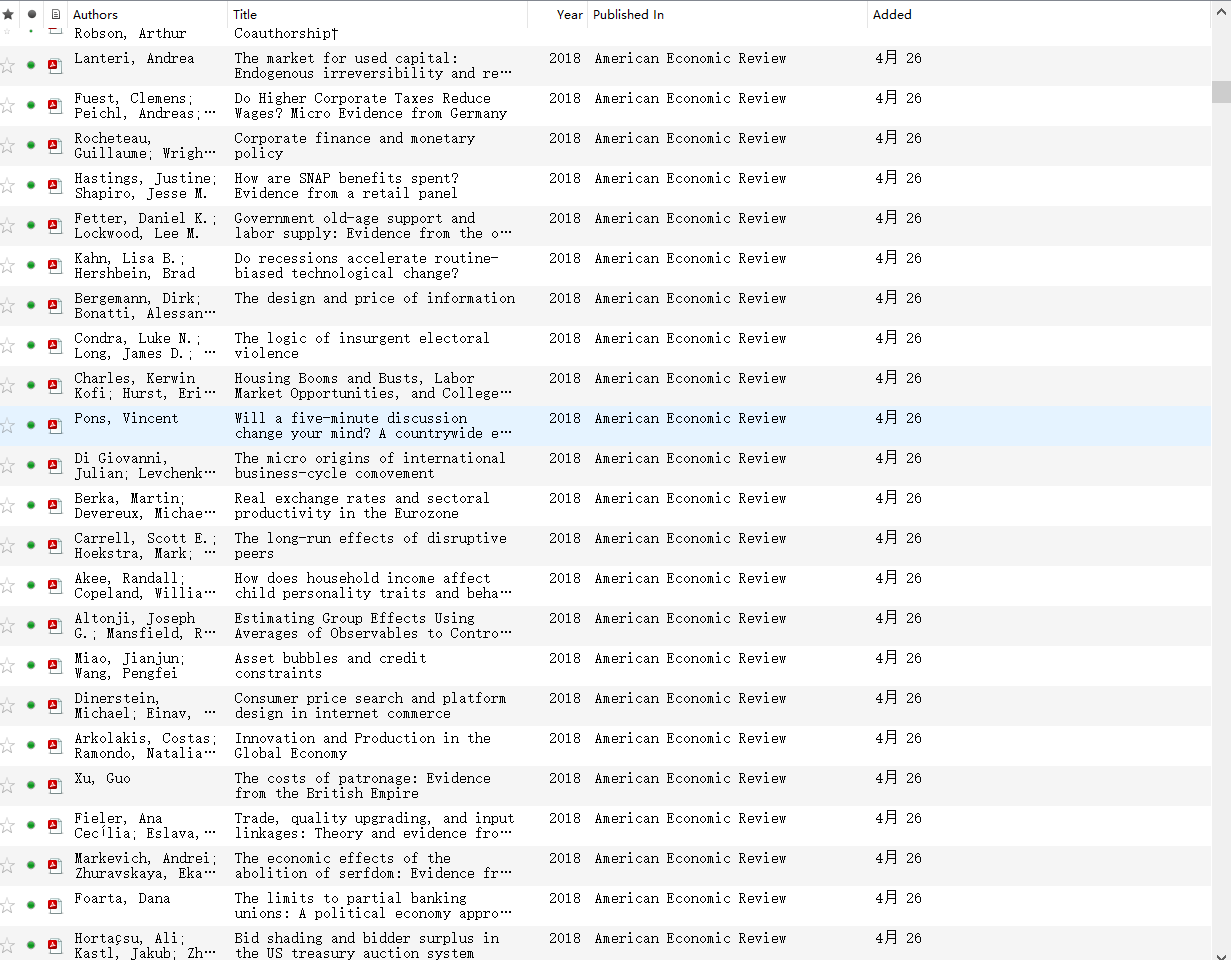The width and height of the screenshot is (1231, 960).
Task: Open PDF icon for Fuest, Clemens paper
Action: 55,105
